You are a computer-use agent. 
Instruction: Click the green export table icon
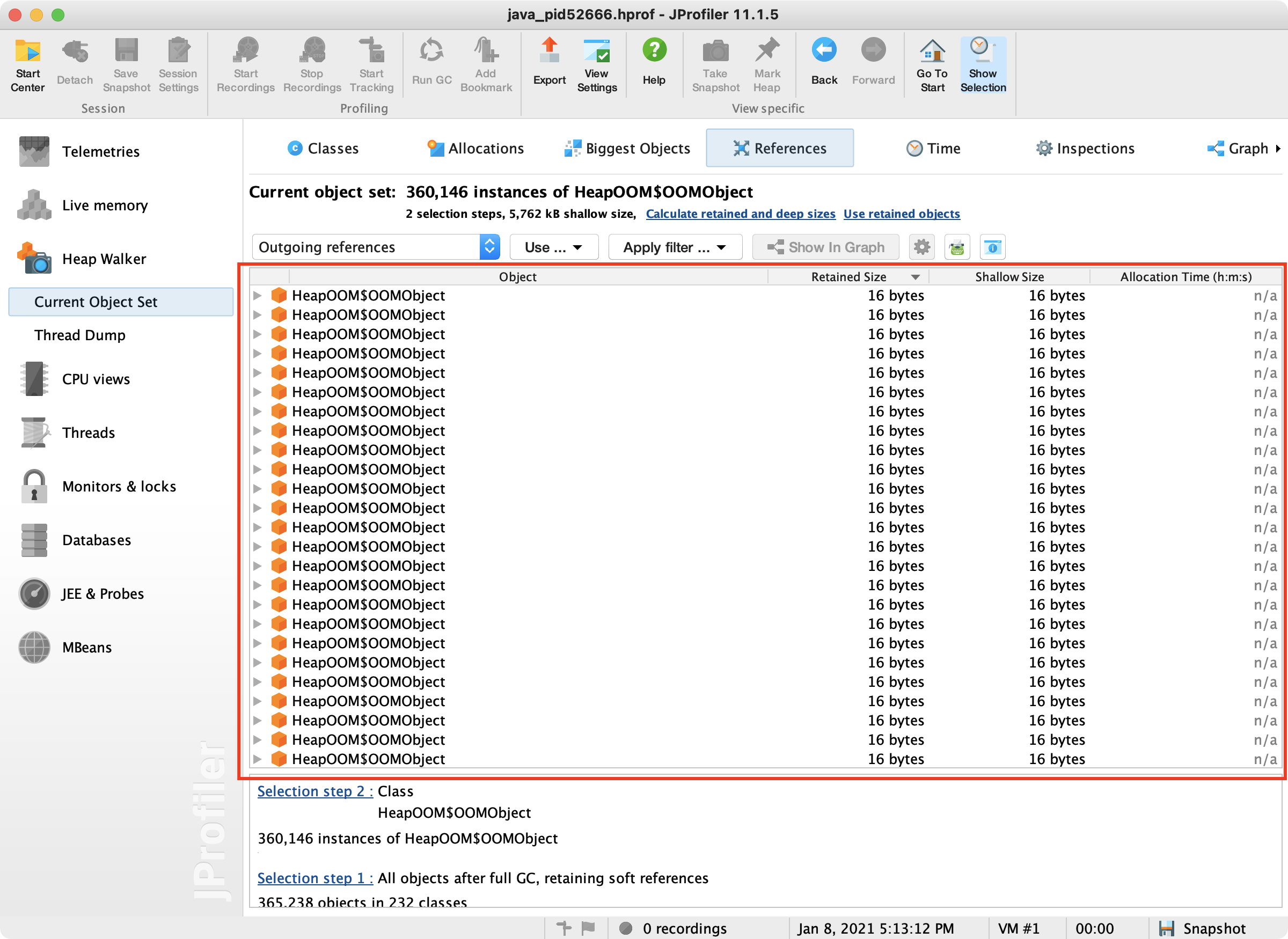point(957,247)
